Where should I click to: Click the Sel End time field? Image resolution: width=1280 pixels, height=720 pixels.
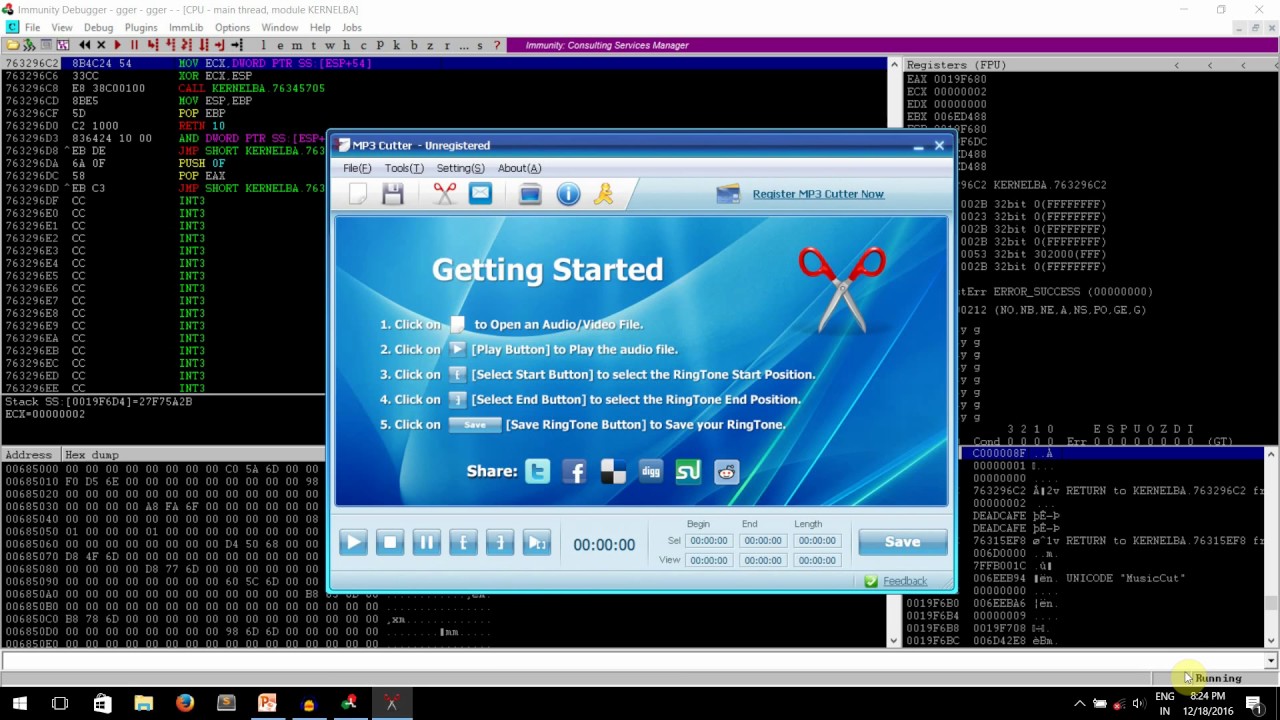pos(762,541)
